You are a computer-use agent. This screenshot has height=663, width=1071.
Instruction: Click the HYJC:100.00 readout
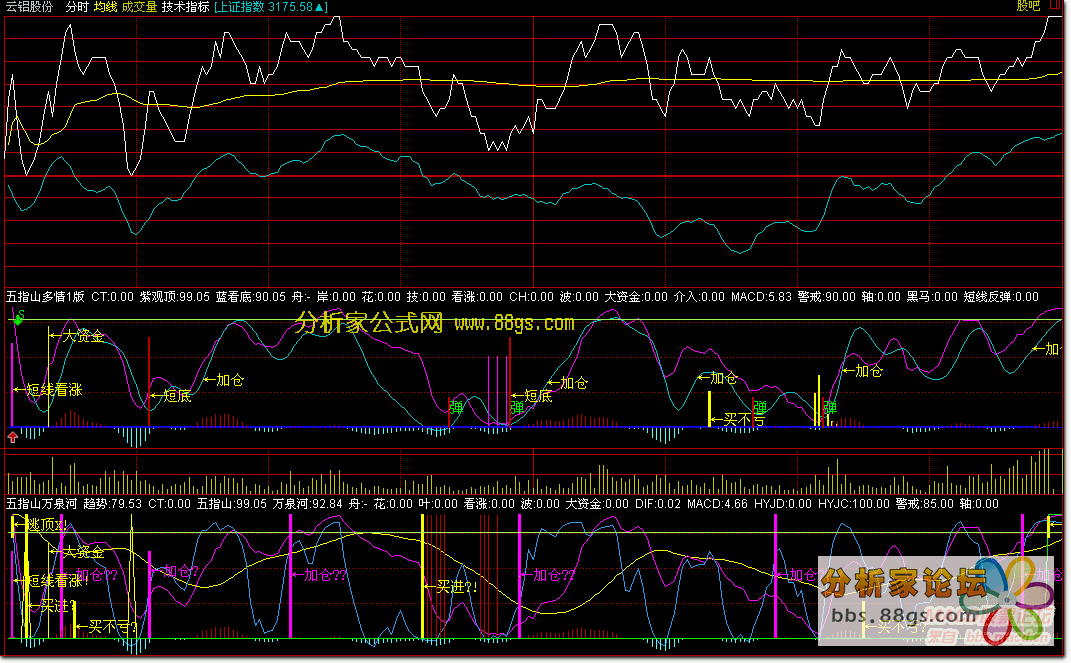(854, 504)
